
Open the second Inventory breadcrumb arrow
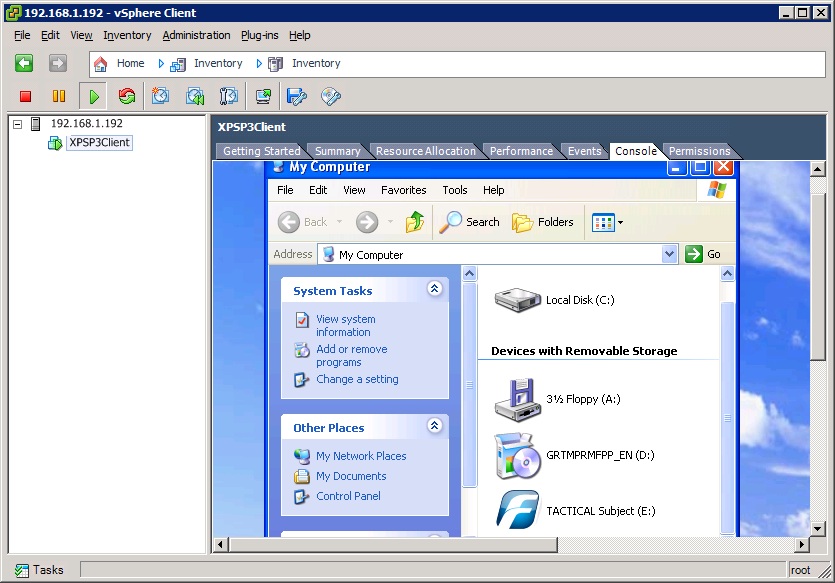click(x=259, y=64)
